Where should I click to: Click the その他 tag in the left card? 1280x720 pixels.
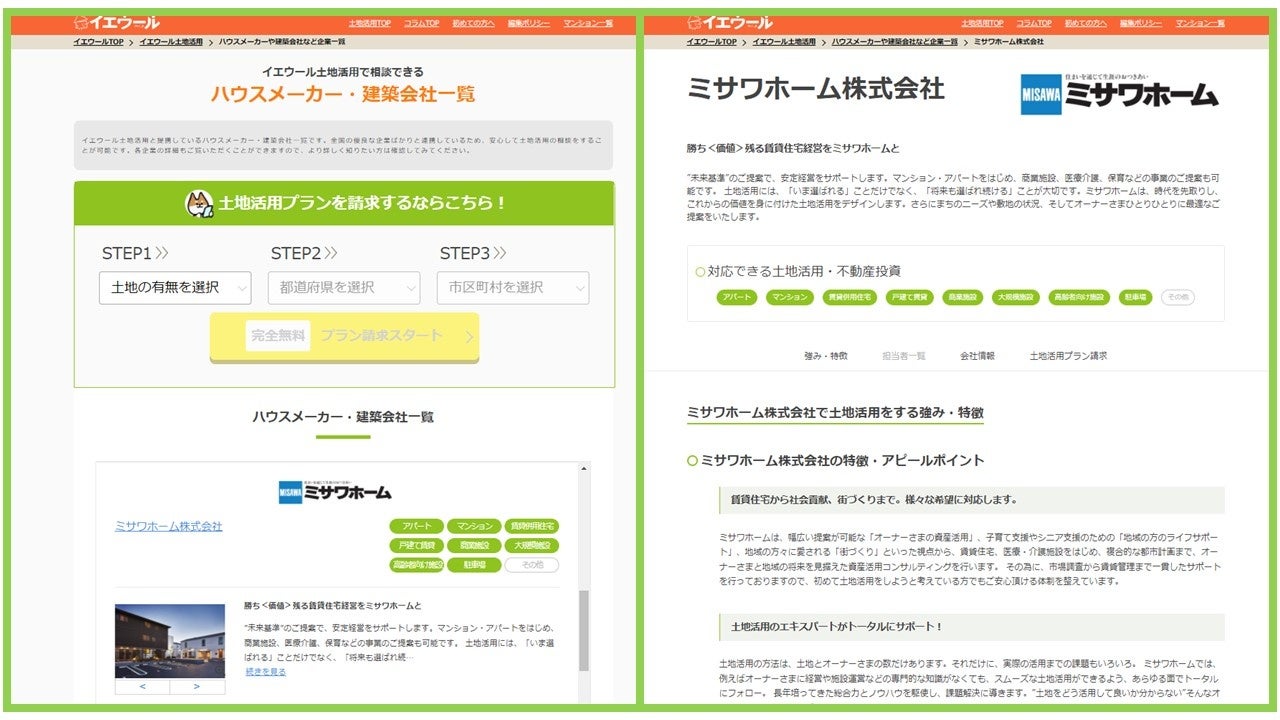[531, 565]
